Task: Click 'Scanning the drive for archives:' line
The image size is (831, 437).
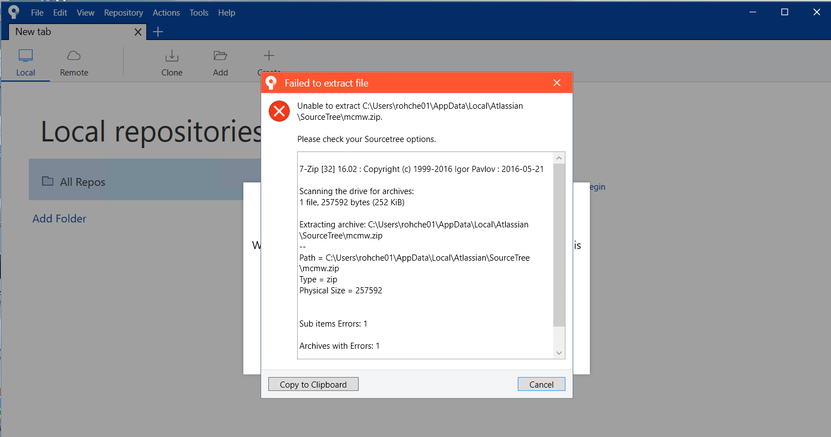Action: tap(356, 191)
